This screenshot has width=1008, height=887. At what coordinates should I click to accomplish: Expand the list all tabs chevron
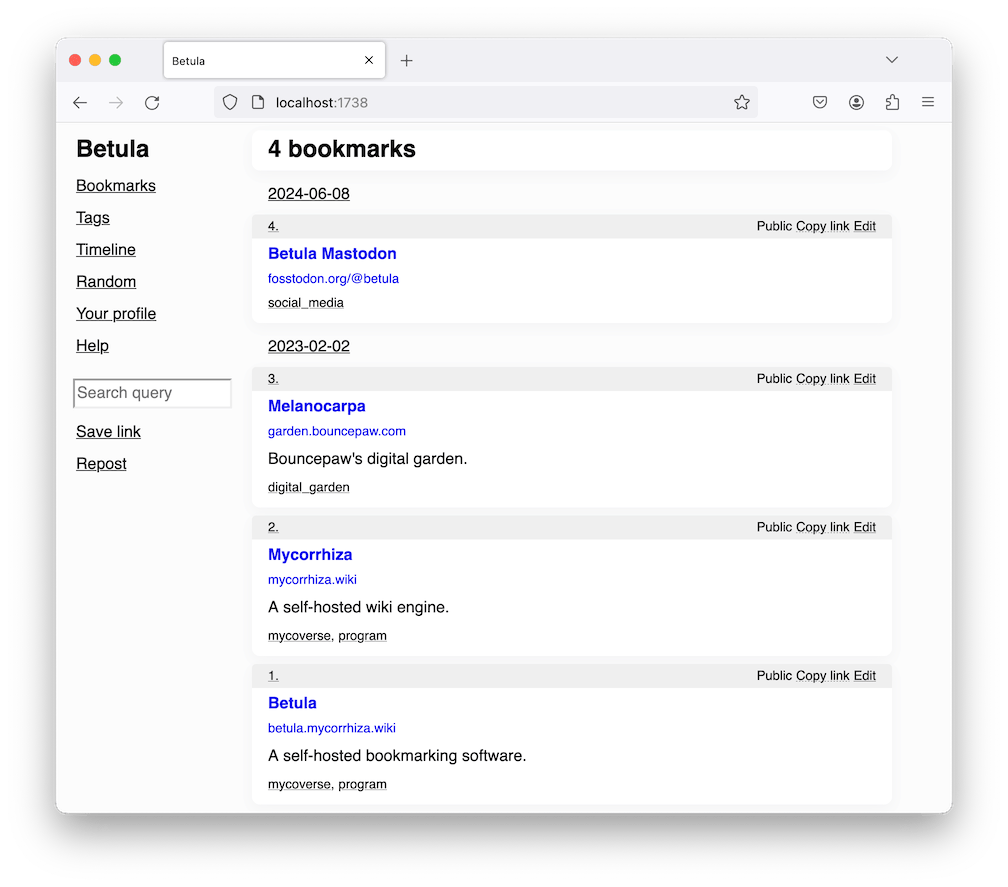point(892,60)
